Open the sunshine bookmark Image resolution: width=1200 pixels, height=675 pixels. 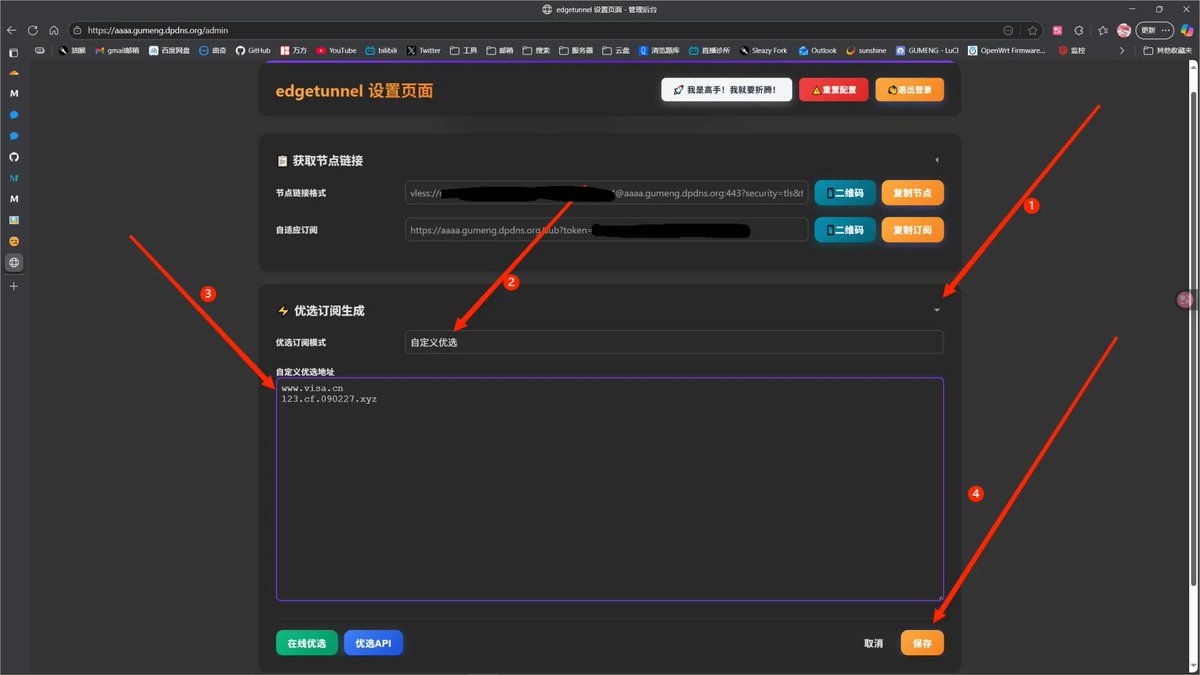866,50
